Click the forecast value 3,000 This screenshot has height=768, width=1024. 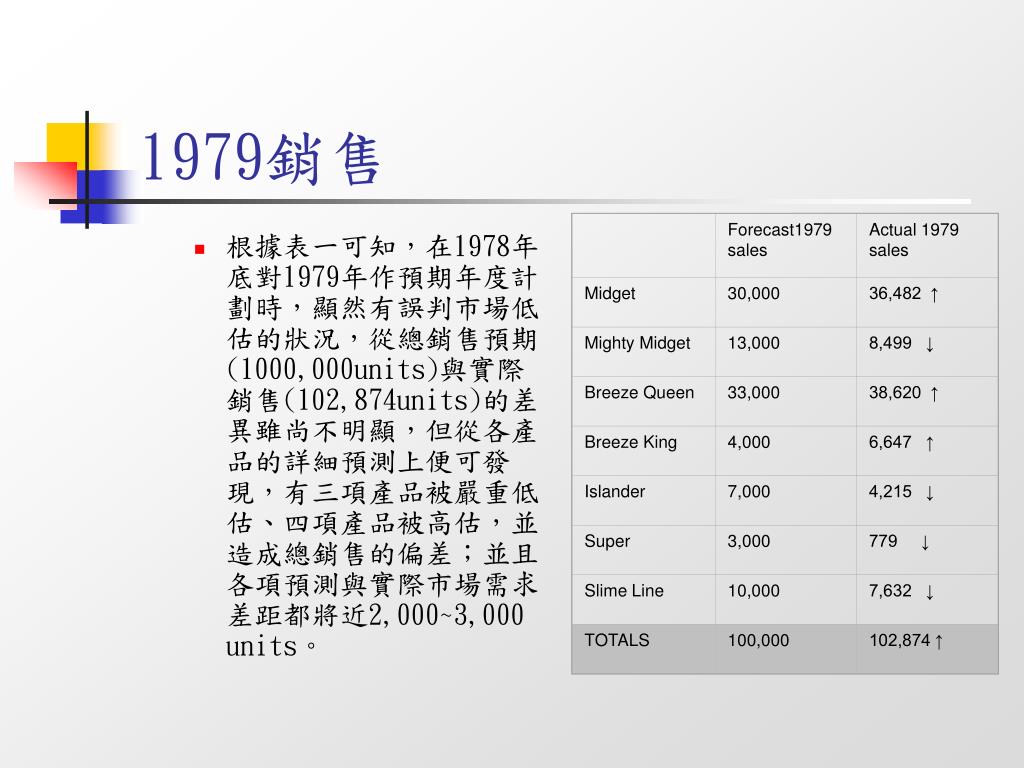[x=748, y=541]
